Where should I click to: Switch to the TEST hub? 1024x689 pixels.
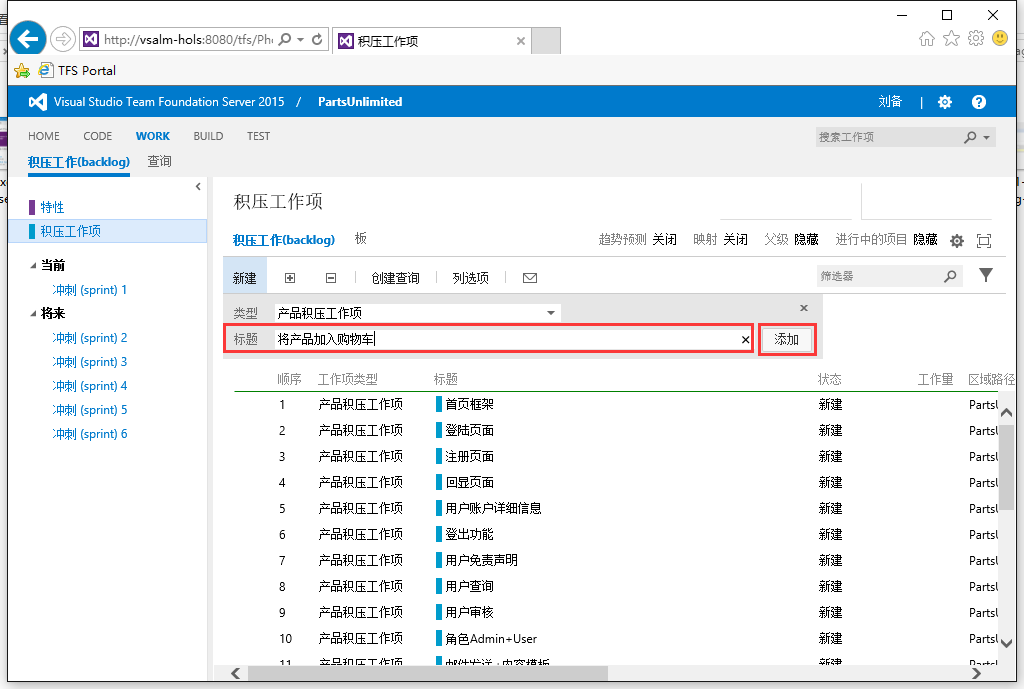258,136
